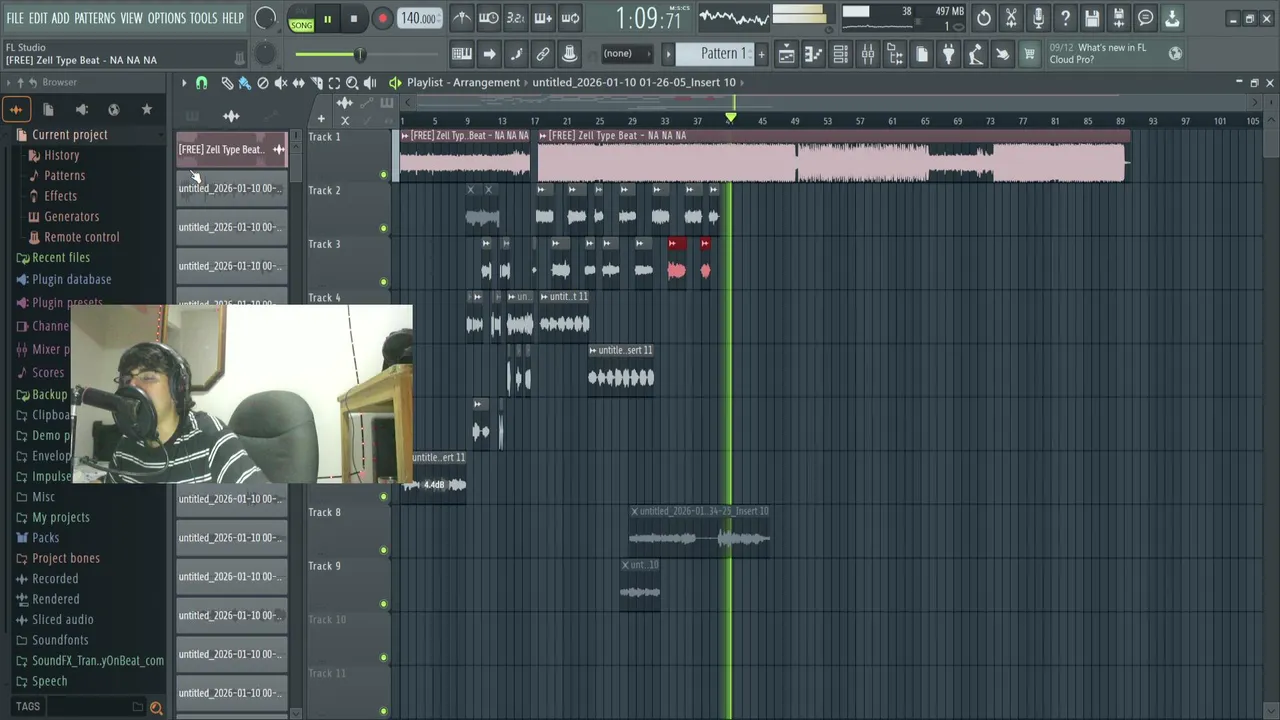This screenshot has width=1280, height=720.
Task: Render audio with the export floppy icon
Action: [1119, 18]
